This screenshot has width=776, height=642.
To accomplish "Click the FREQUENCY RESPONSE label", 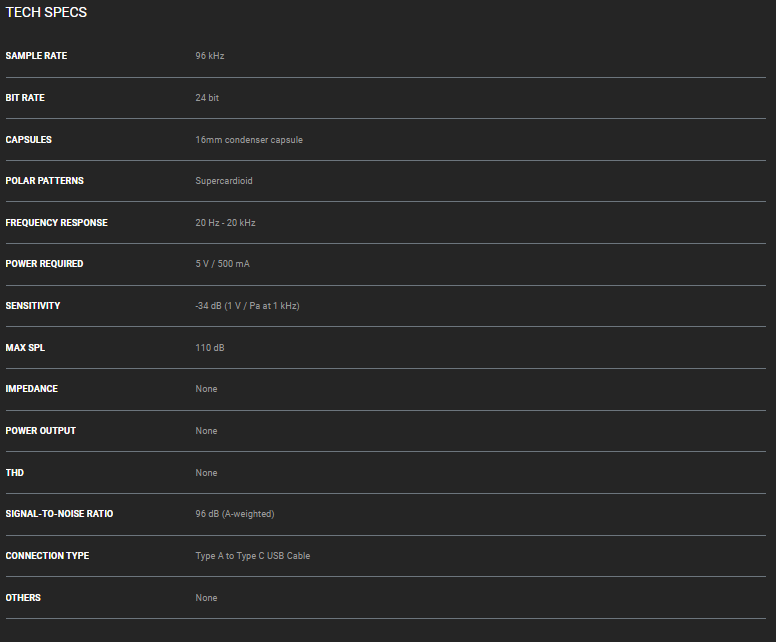I will point(56,223).
